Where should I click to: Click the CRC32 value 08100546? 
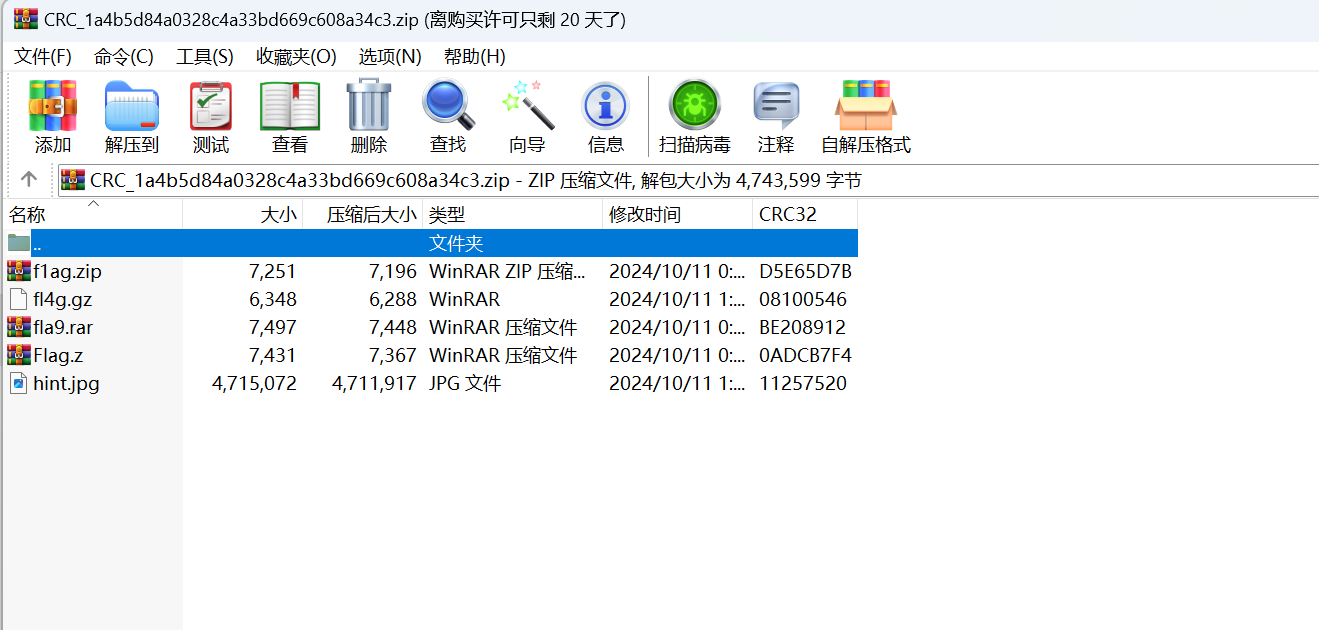tap(803, 299)
